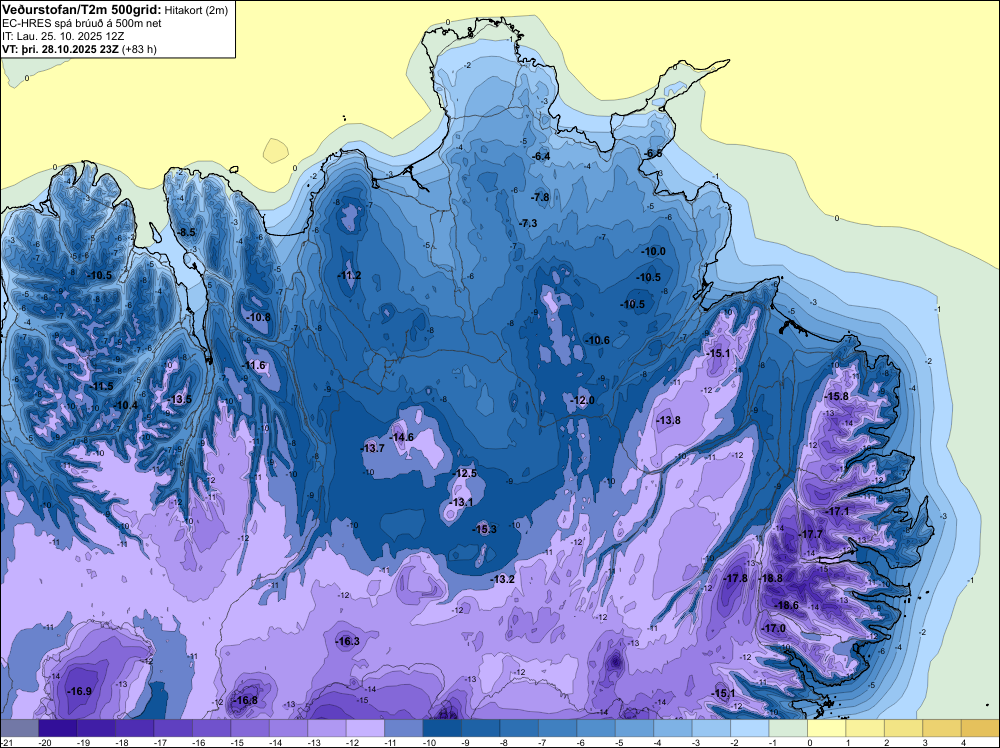Select the -7 color swatch in legend

pos(557,728)
